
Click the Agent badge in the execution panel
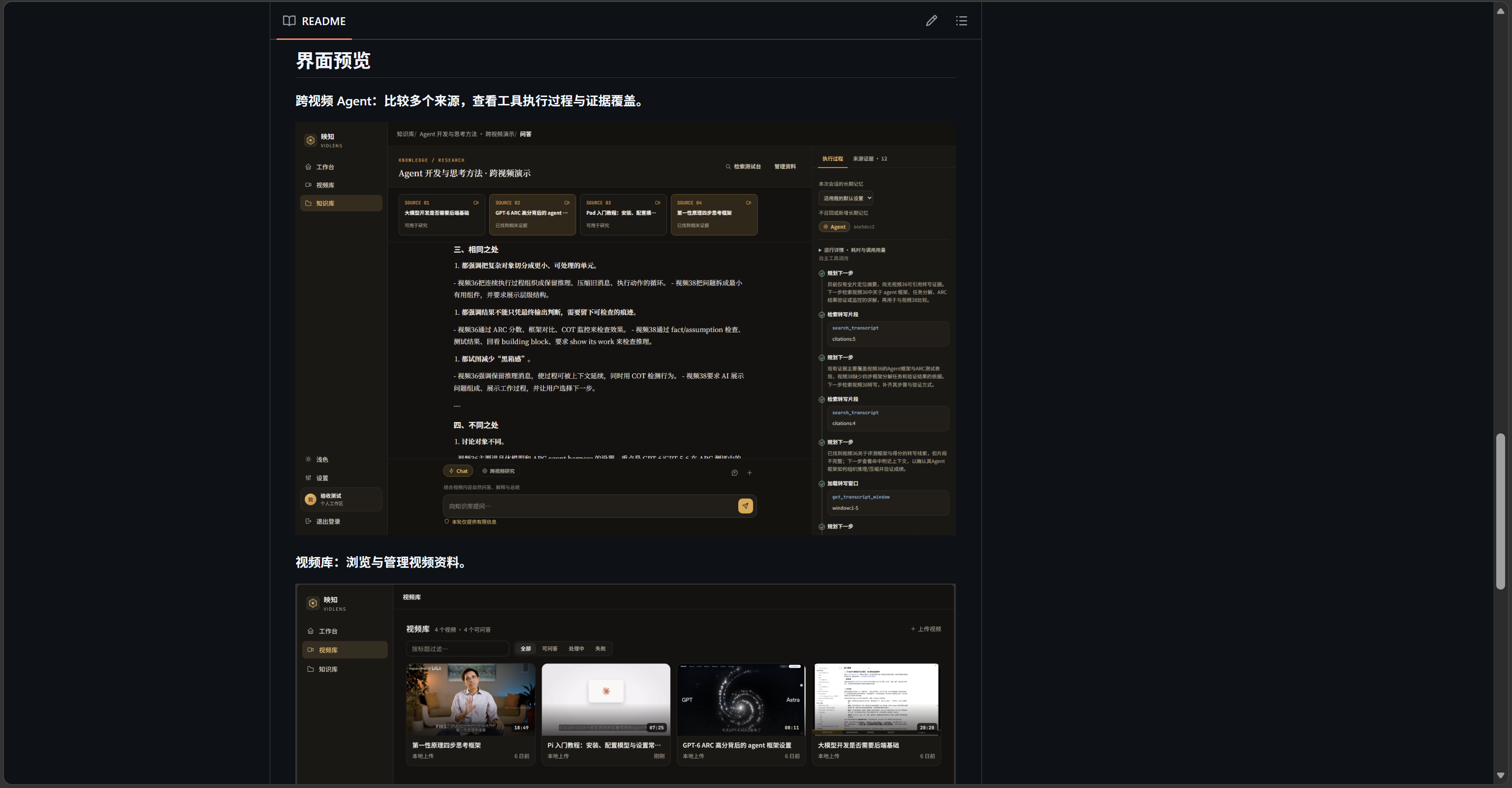pos(834,227)
